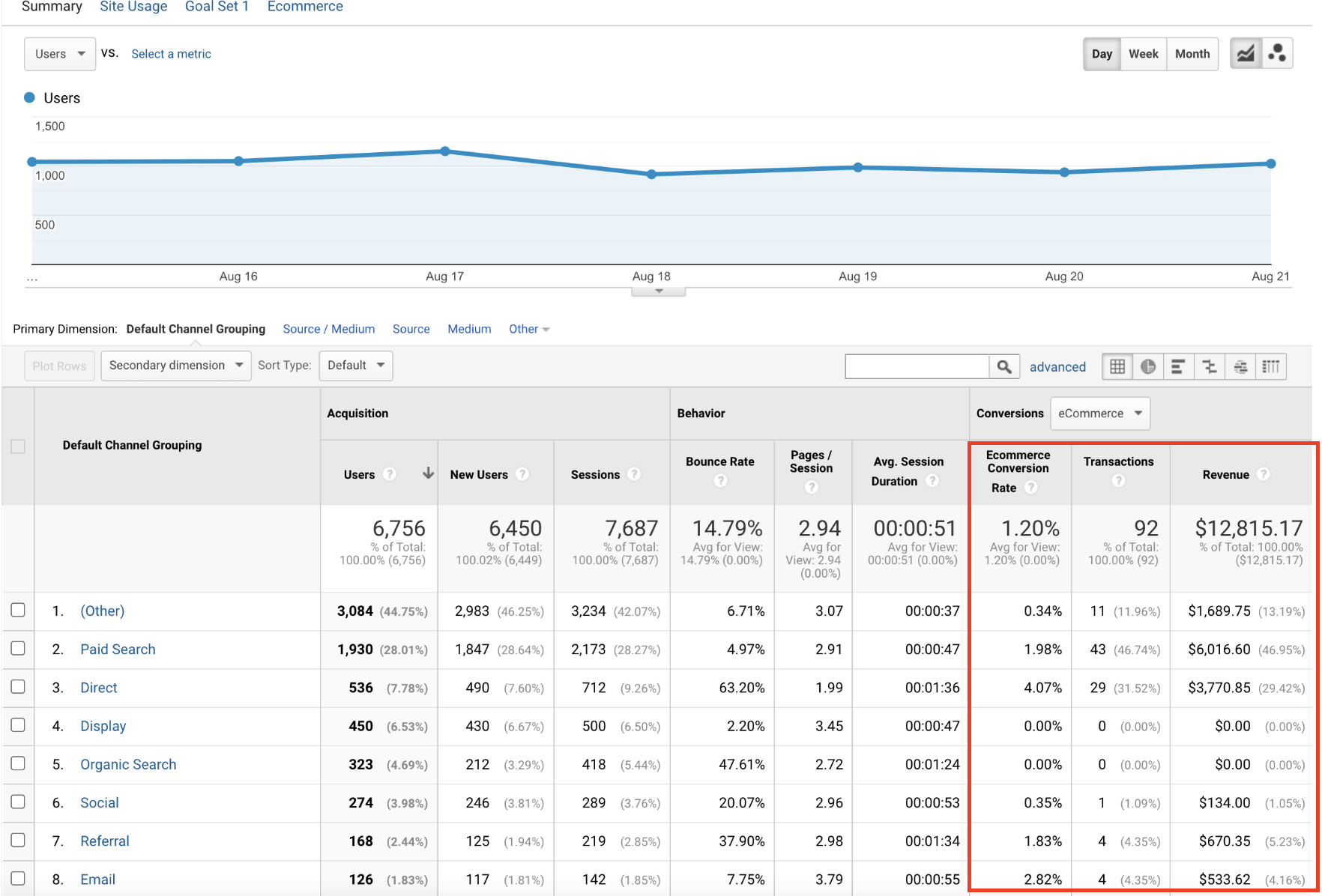Check the Social row checkbox
This screenshot has width=1322, height=896.
[x=18, y=802]
